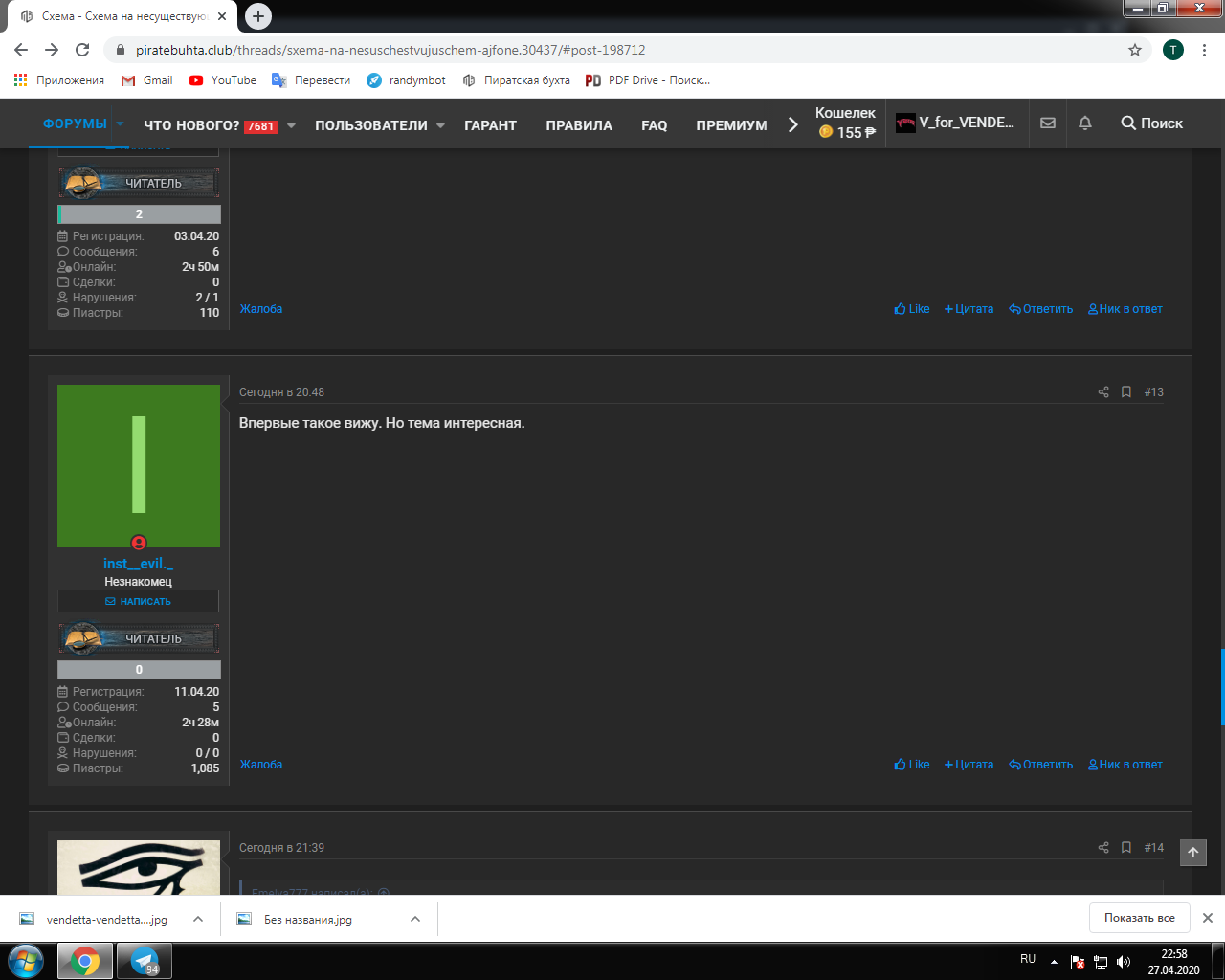Click the green avatar of inst__evil._
1225x980 pixels.
click(139, 466)
